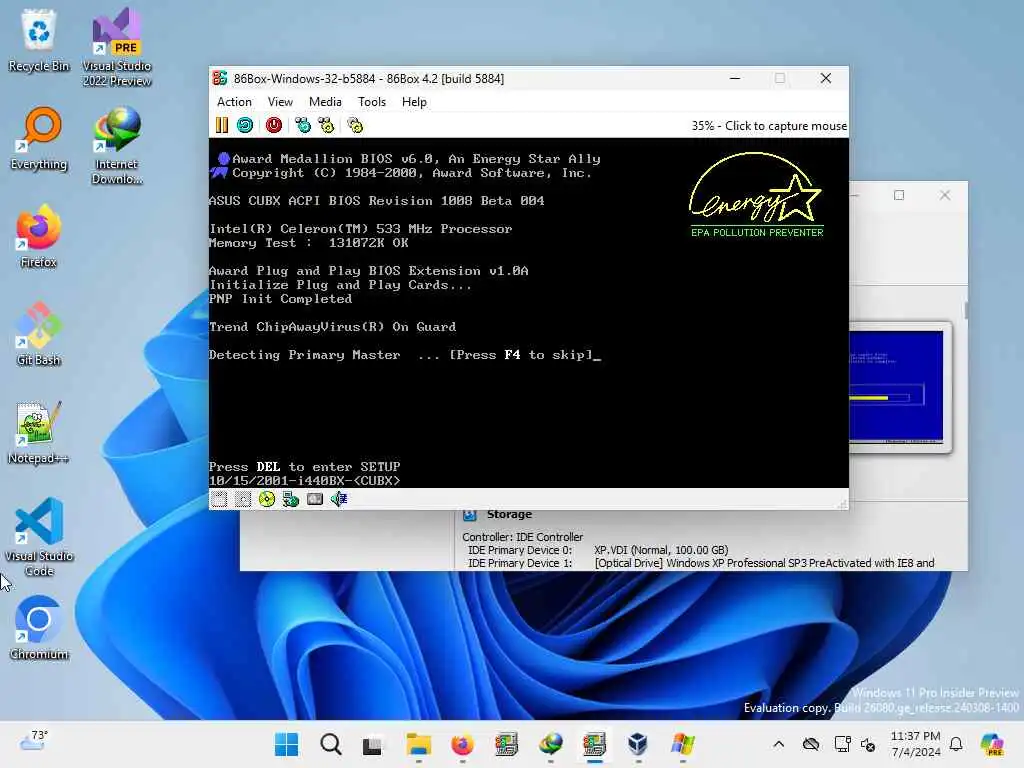Viewport: 1024px width, 768px height.
Task: Click 'Controller: IDE Controller' text
Action: click(522, 537)
